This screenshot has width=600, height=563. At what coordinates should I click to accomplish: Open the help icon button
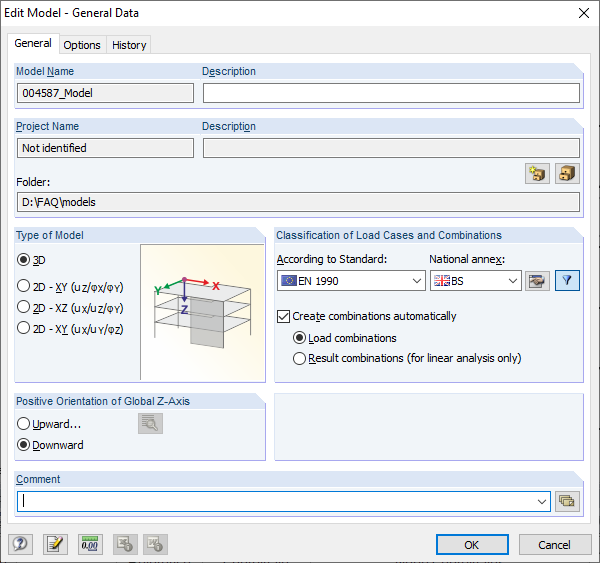pos(20,544)
